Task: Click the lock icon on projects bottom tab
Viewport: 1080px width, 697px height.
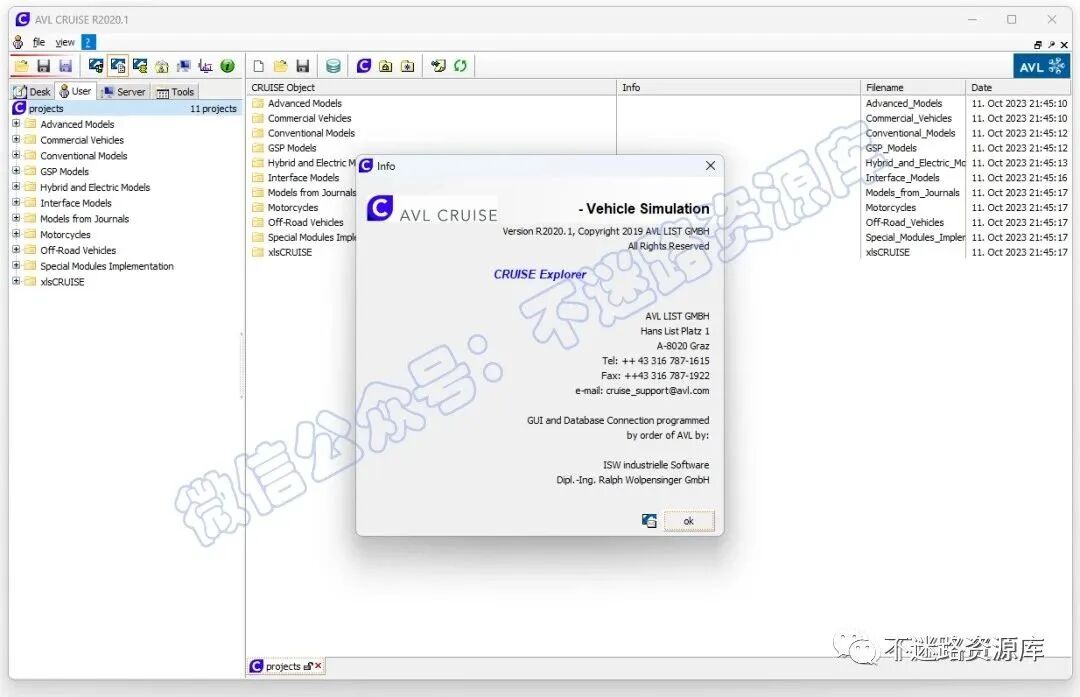Action: coord(308,666)
